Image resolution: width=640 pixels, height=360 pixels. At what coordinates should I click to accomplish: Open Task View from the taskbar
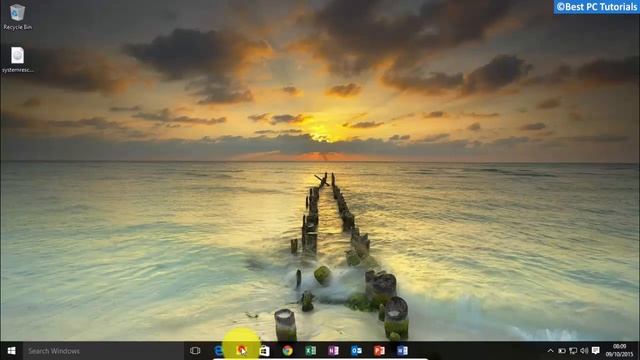pyautogui.click(x=195, y=351)
